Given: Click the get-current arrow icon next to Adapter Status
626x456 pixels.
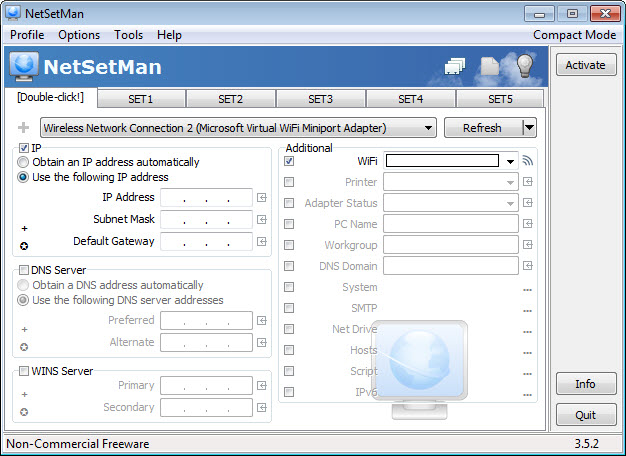Looking at the screenshot, I should (528, 203).
